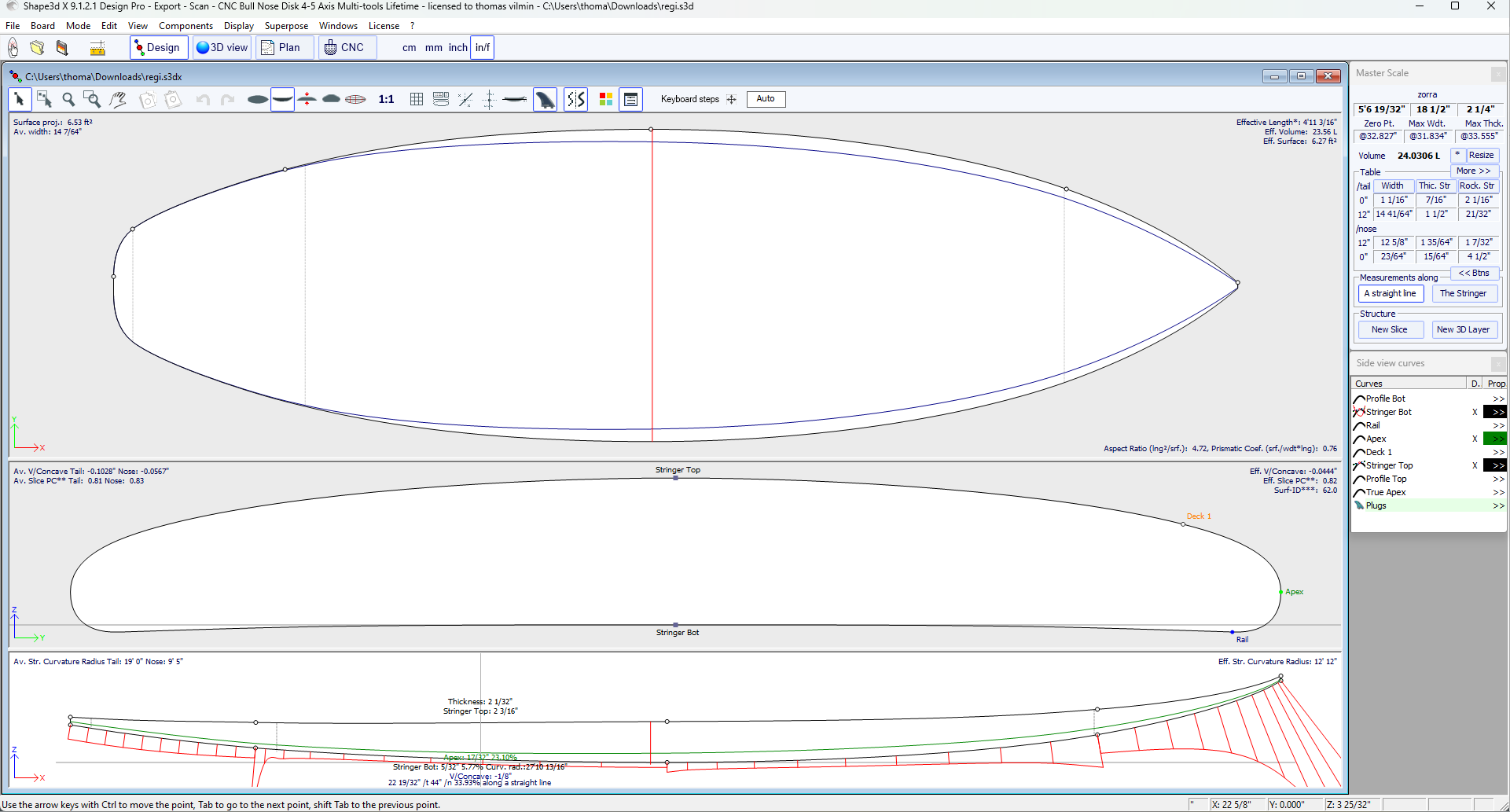This screenshot has width=1510, height=812.
Task: Activate the zoom magnifier tool
Action: (x=68, y=100)
